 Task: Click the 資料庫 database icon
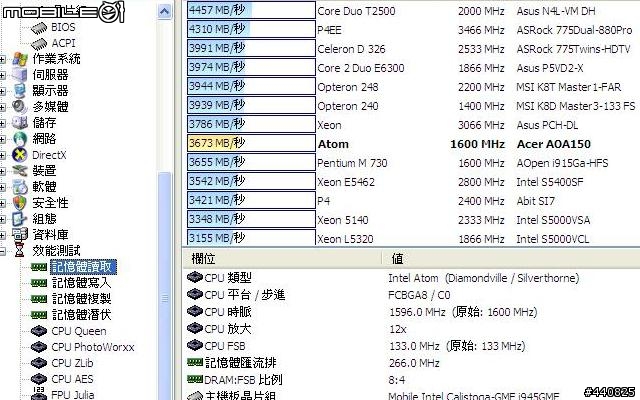[20, 235]
